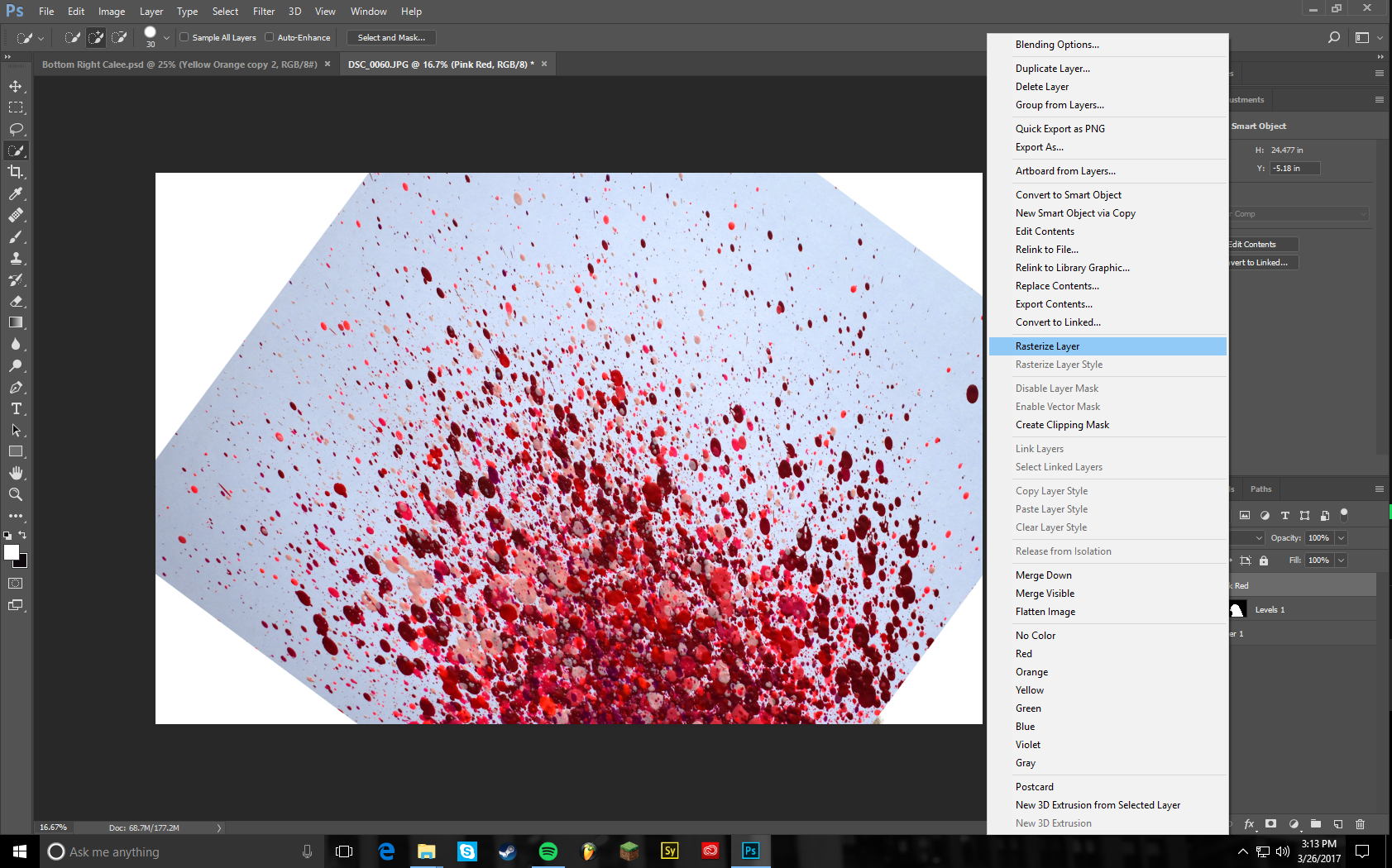Select the History Brush tool

tap(16, 279)
